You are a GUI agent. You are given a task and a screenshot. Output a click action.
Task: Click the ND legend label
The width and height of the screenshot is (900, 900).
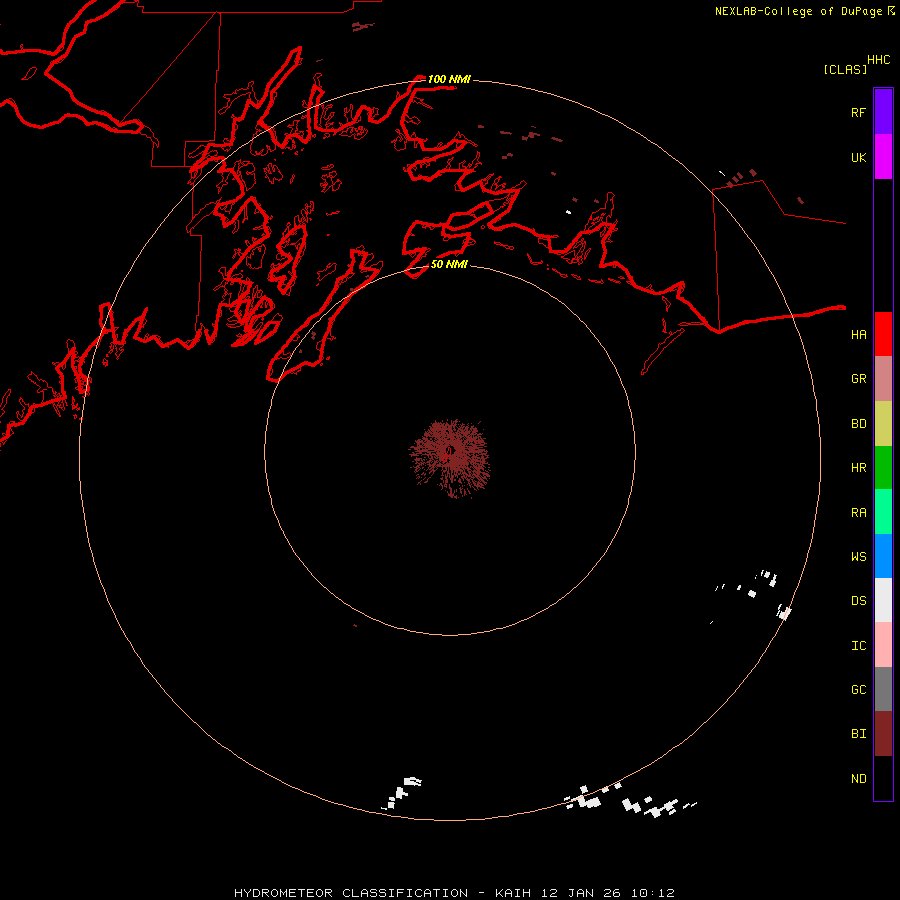858,778
